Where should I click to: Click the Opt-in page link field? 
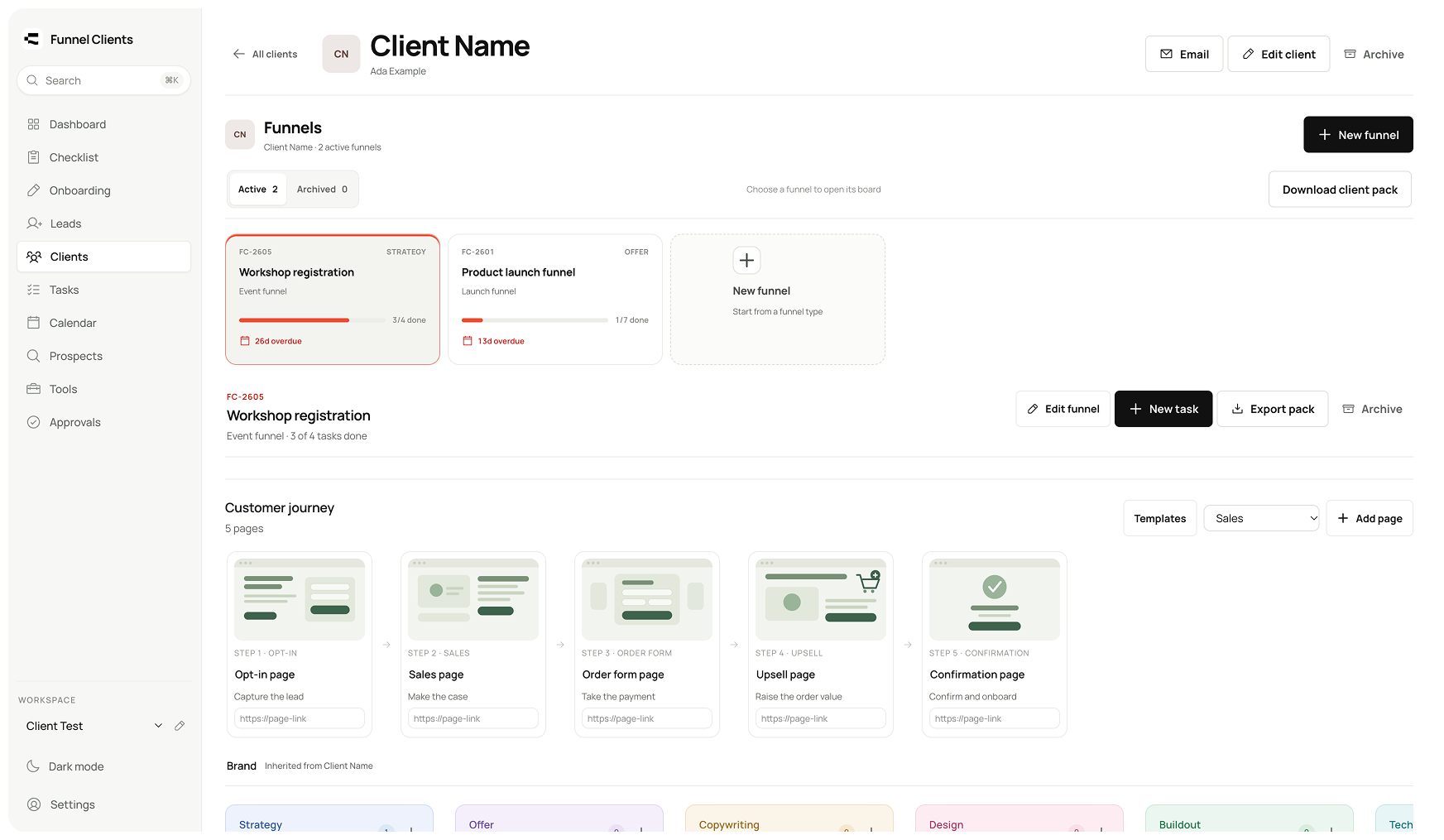(300, 718)
